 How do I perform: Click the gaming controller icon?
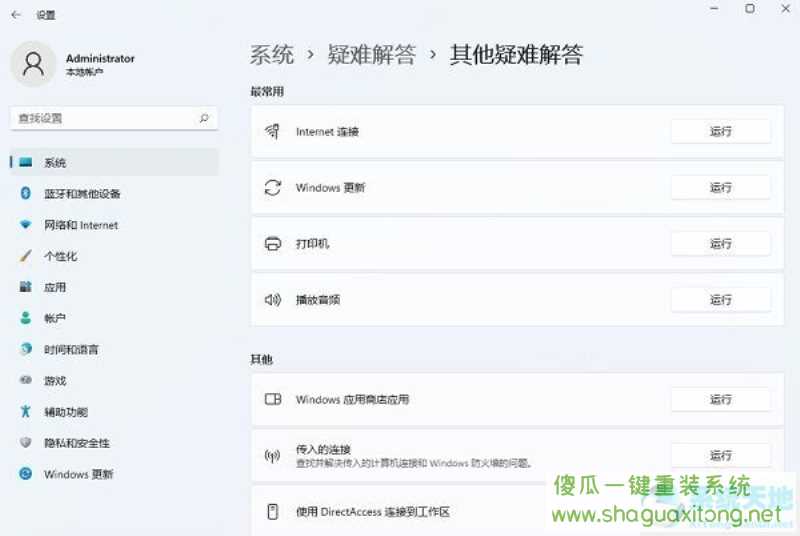26,380
